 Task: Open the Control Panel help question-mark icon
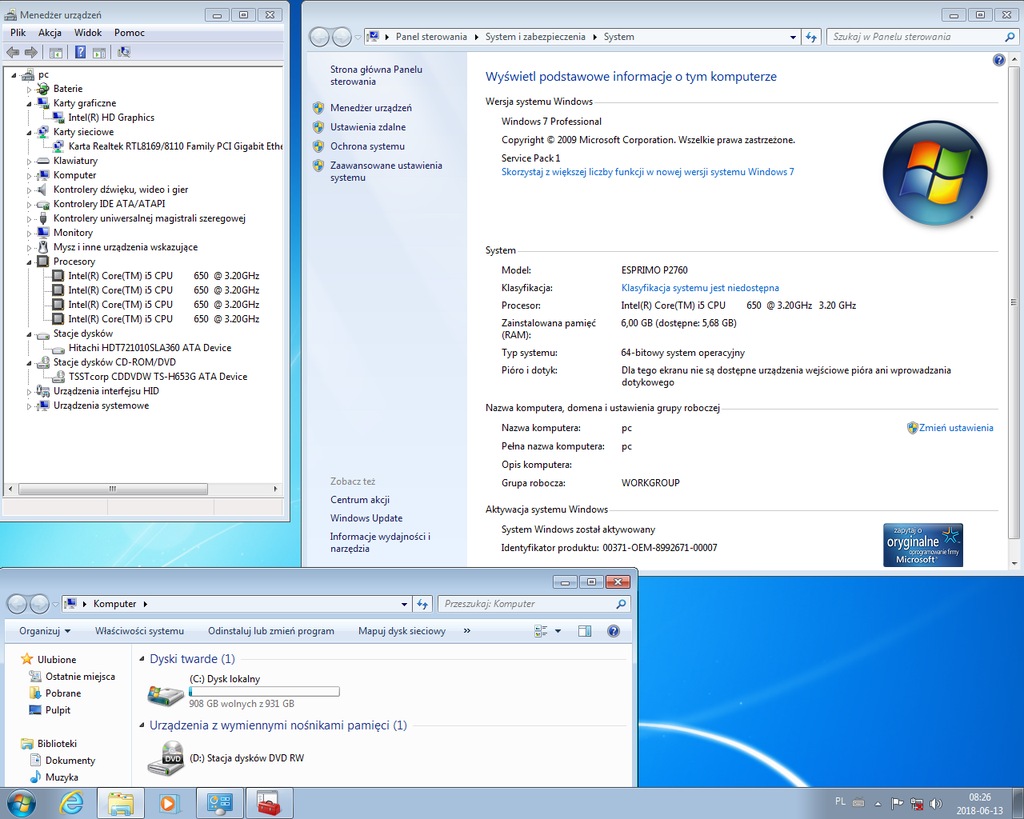(999, 60)
